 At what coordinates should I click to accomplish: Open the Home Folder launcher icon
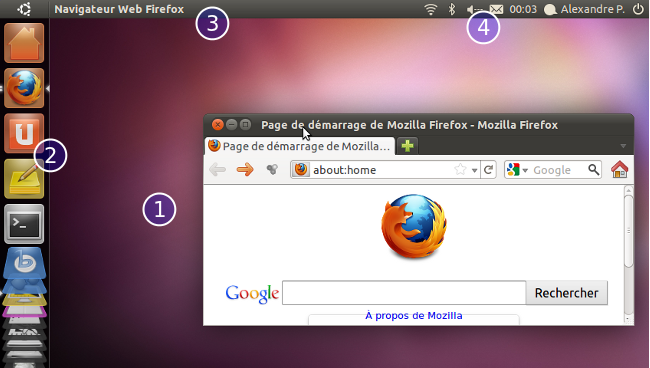click(24, 43)
